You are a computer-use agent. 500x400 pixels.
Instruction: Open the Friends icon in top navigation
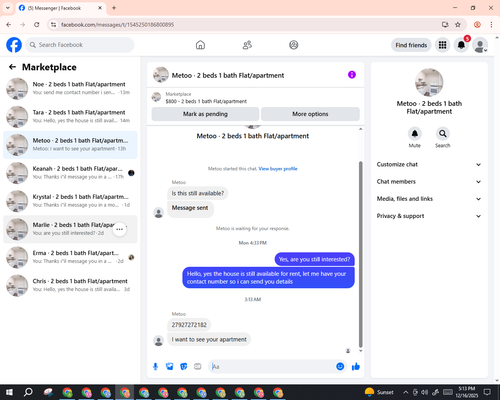[247, 45]
